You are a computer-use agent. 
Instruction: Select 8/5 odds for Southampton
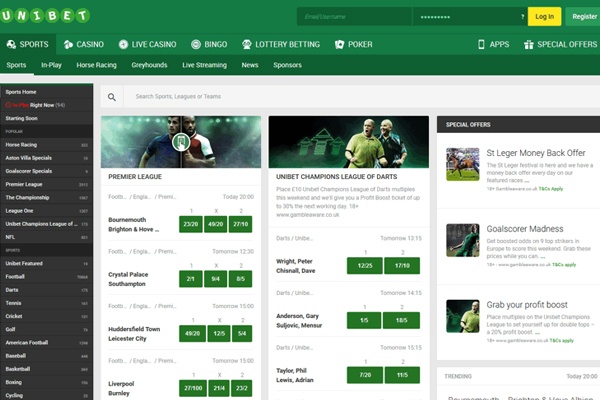240,279
